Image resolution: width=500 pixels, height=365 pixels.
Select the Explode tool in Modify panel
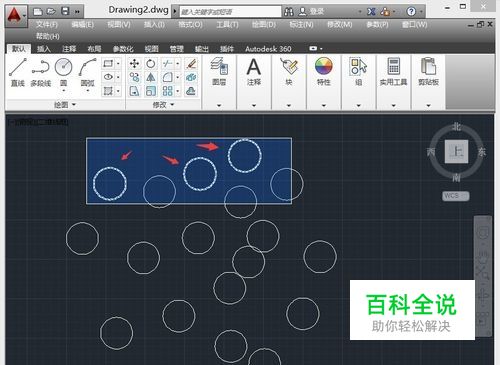point(191,77)
